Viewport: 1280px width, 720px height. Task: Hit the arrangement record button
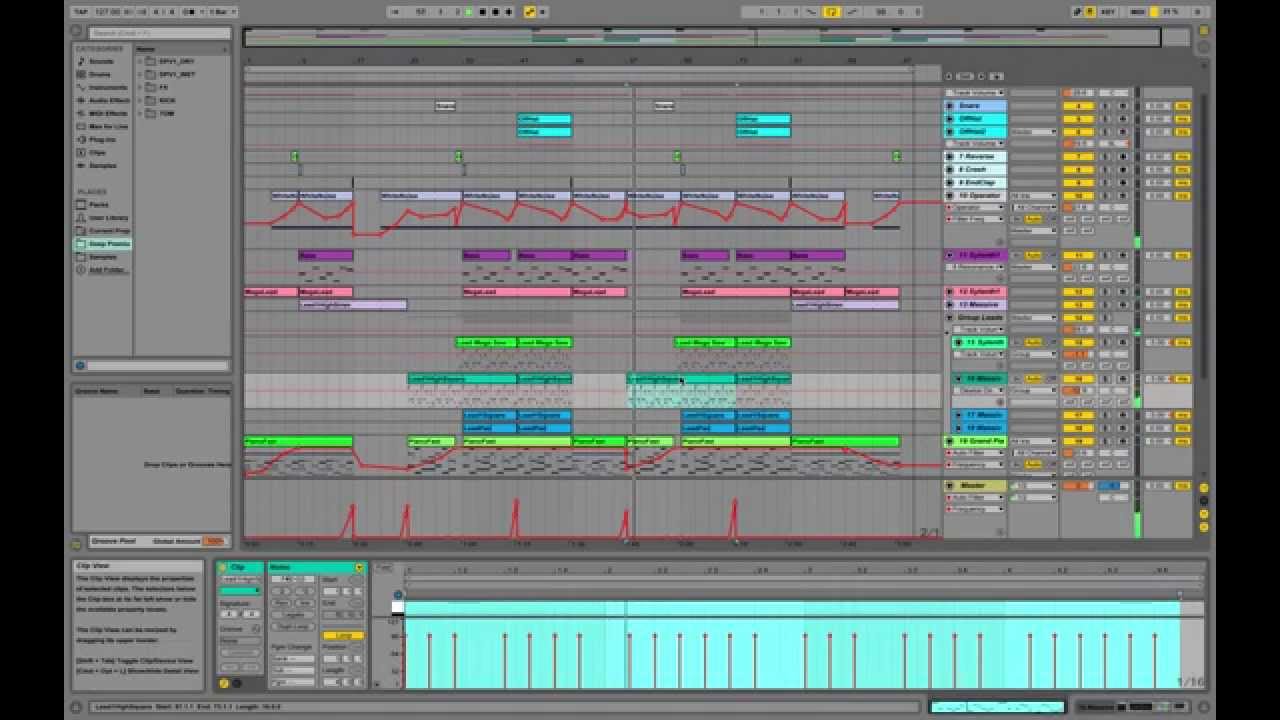496,12
